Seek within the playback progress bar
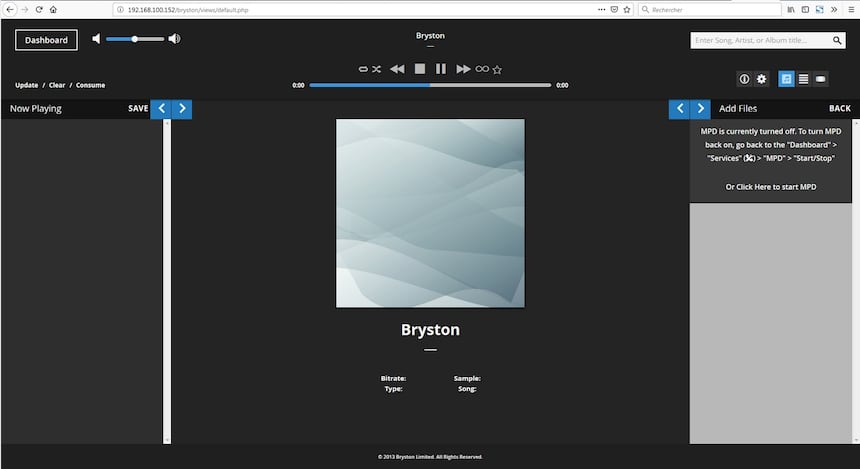 point(430,85)
